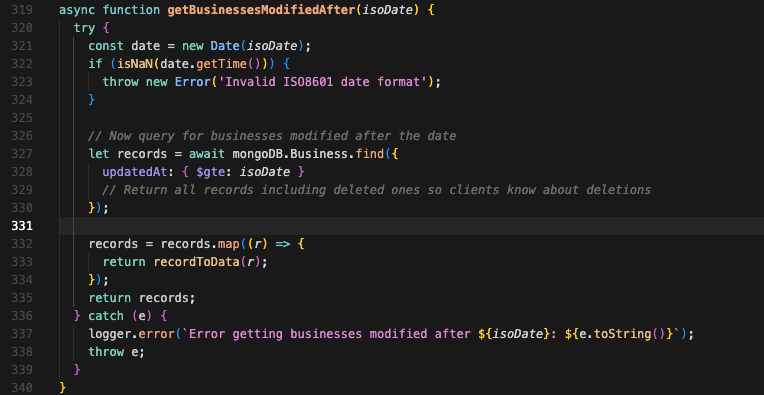The height and width of the screenshot is (395, 764).
Task: Click line number 335 in the gutter
Action: (21, 298)
